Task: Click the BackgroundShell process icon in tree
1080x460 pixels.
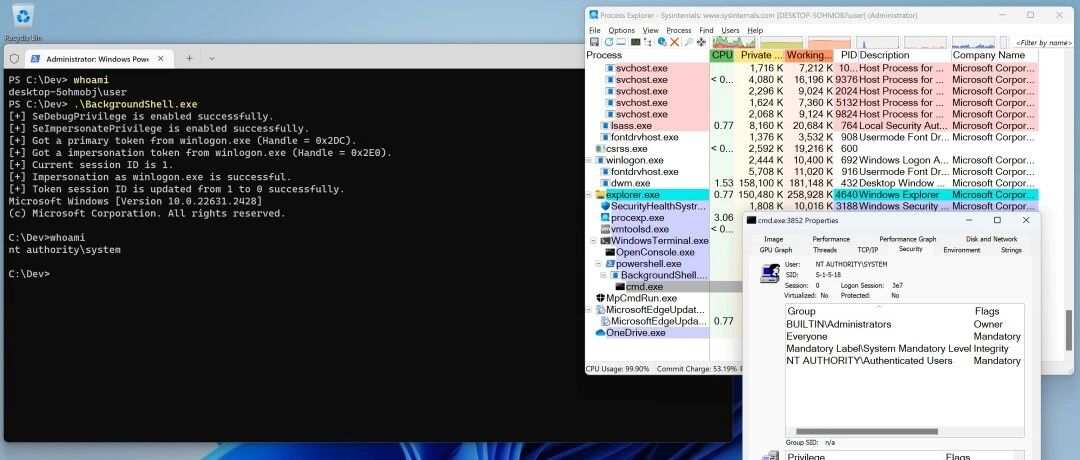Action: point(616,275)
